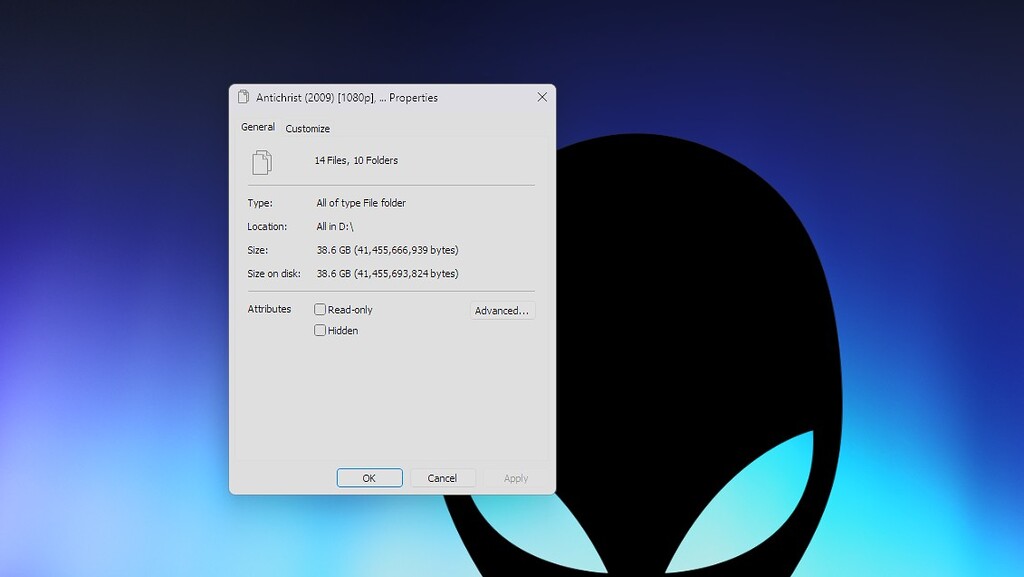The width and height of the screenshot is (1024, 577).
Task: Close the Properties dialog
Action: click(542, 97)
